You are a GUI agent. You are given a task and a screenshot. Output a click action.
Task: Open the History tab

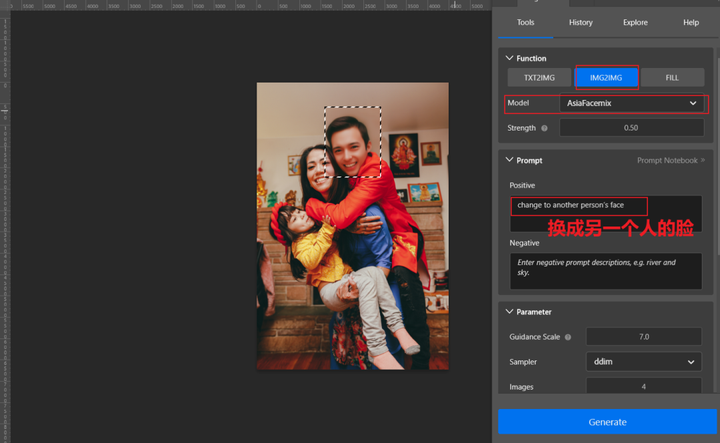pos(580,22)
